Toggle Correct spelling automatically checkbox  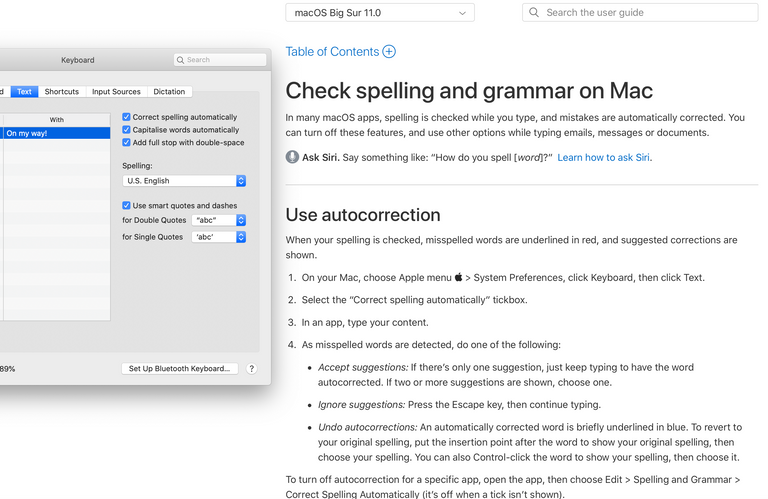[x=126, y=117]
